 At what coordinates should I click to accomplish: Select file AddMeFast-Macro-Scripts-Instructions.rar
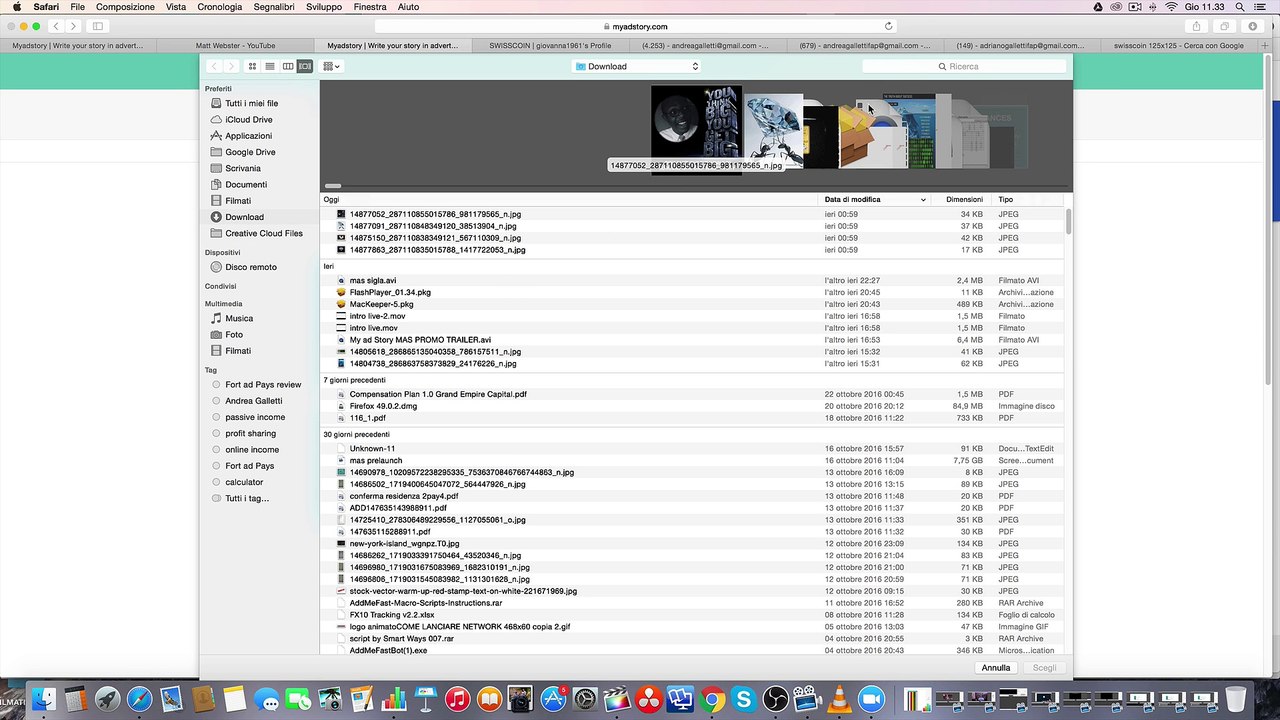tap(426, 603)
